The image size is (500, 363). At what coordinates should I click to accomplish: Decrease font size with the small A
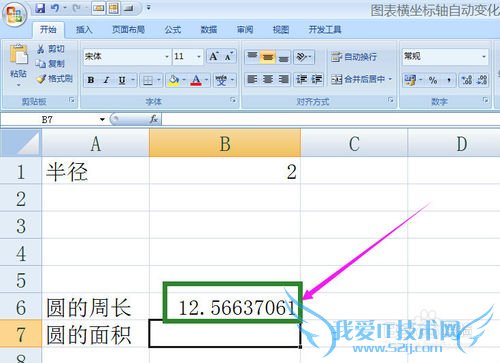229,56
